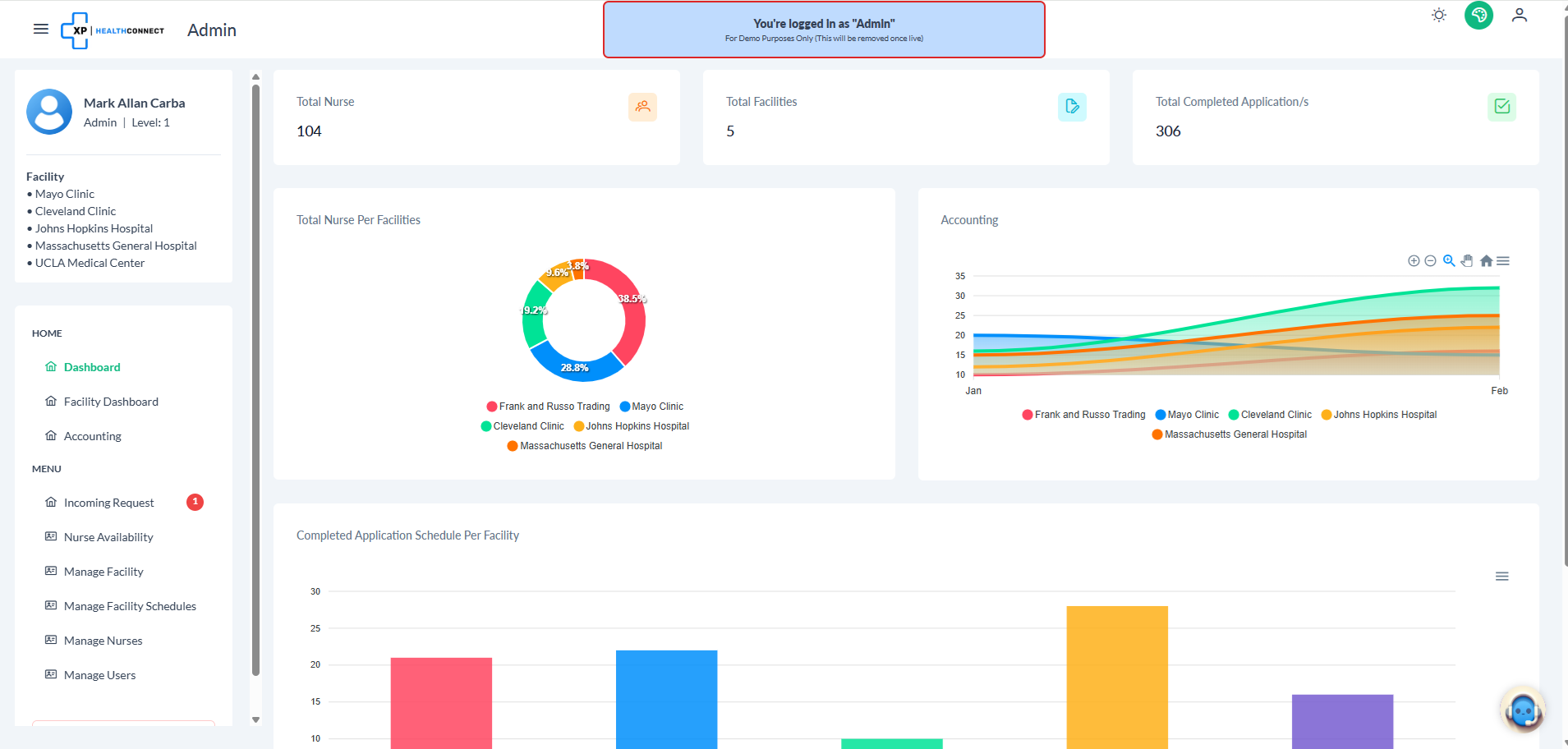
Task: Select the box zoom tool on the Accounting chart
Action: (x=1449, y=260)
